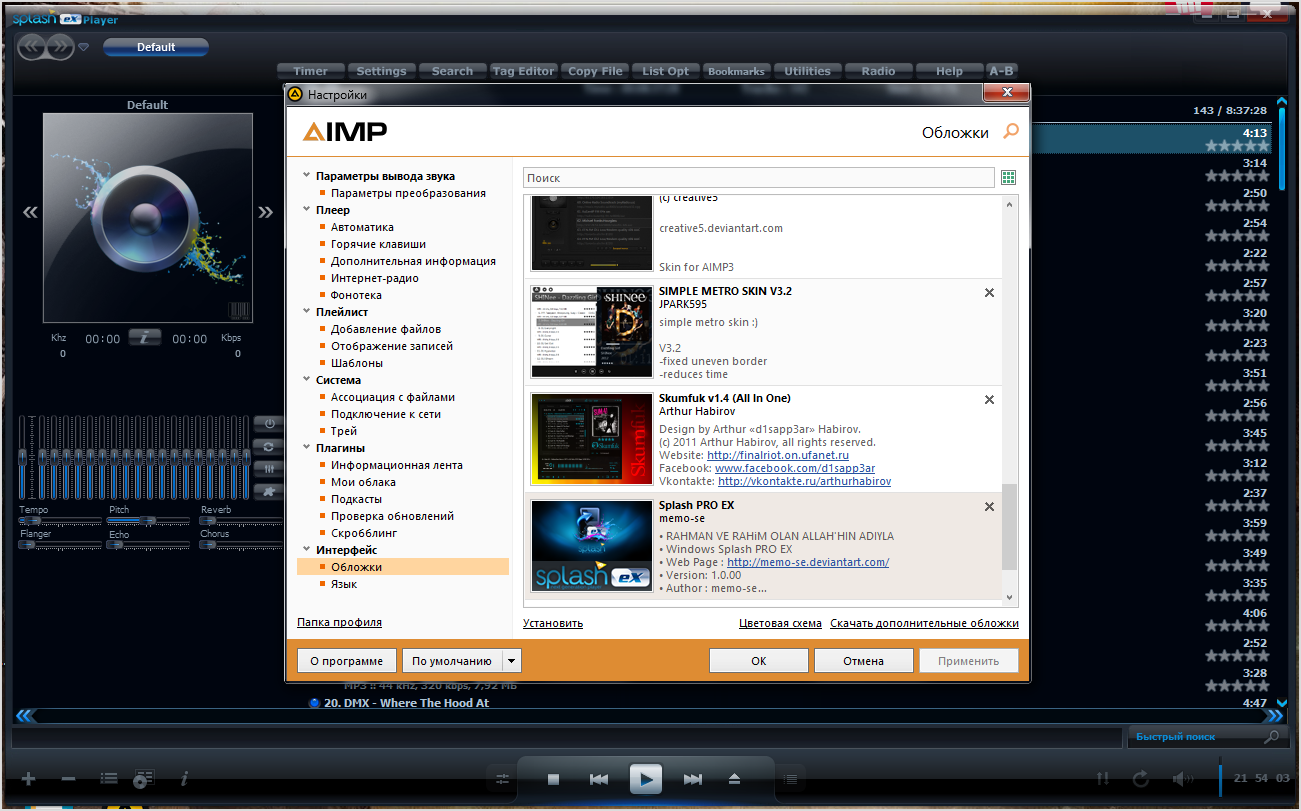Open the Tag Editor tab
The height and width of the screenshot is (811, 1301).
(x=523, y=71)
